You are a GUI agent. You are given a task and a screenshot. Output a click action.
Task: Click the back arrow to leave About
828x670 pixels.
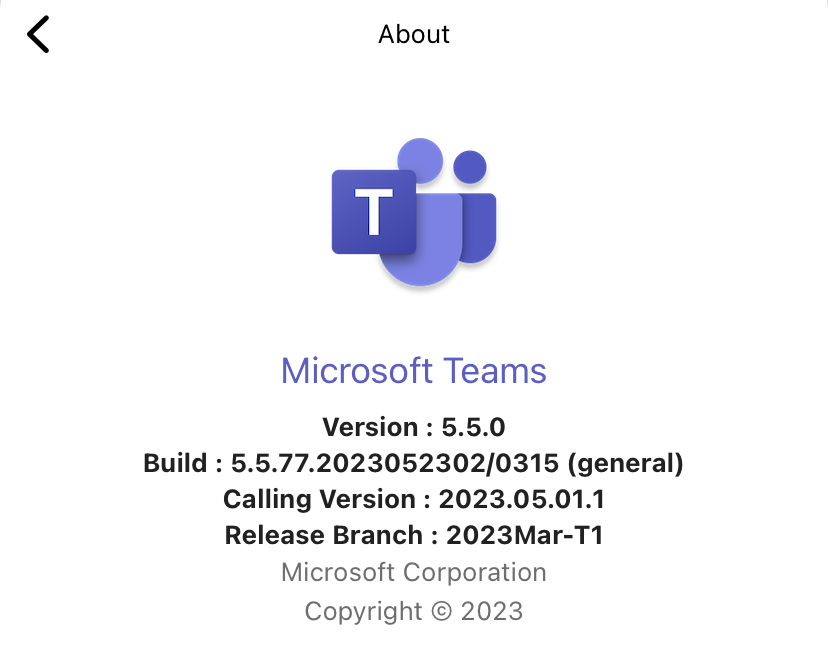(x=37, y=33)
